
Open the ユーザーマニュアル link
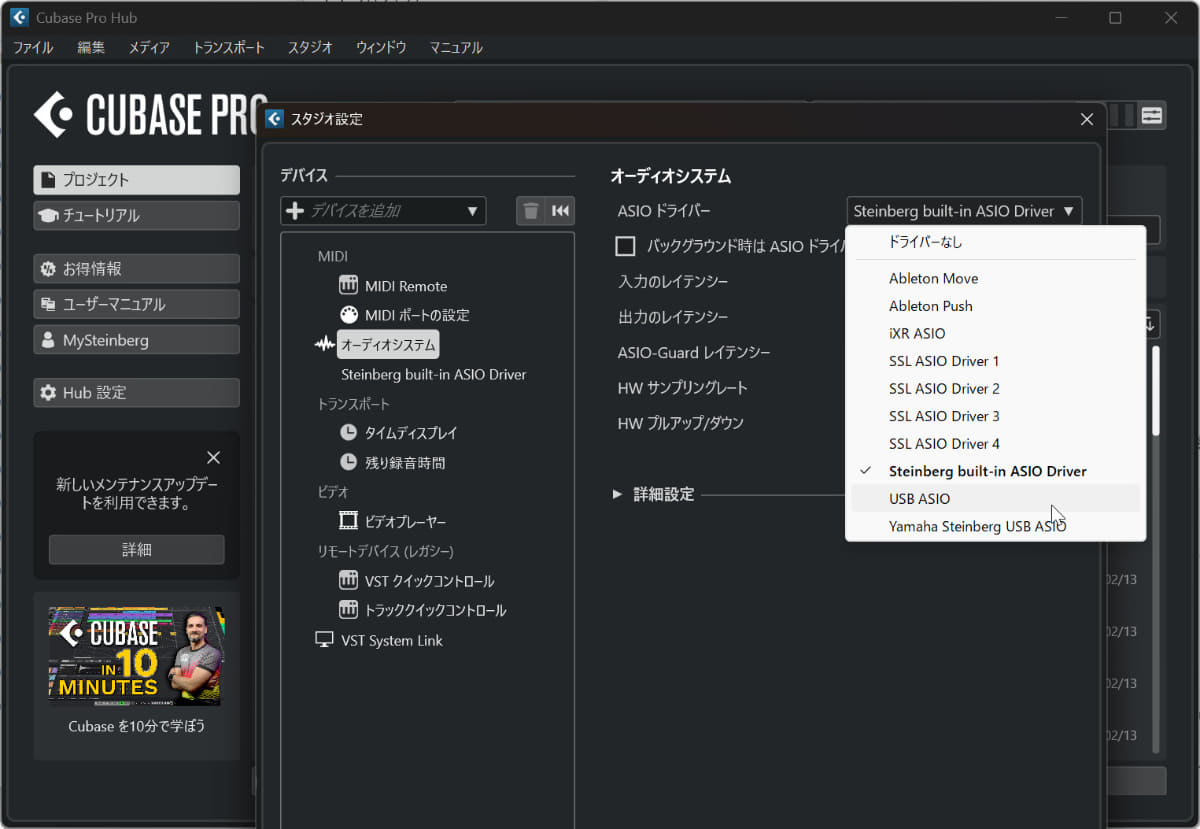pyautogui.click(x=136, y=304)
